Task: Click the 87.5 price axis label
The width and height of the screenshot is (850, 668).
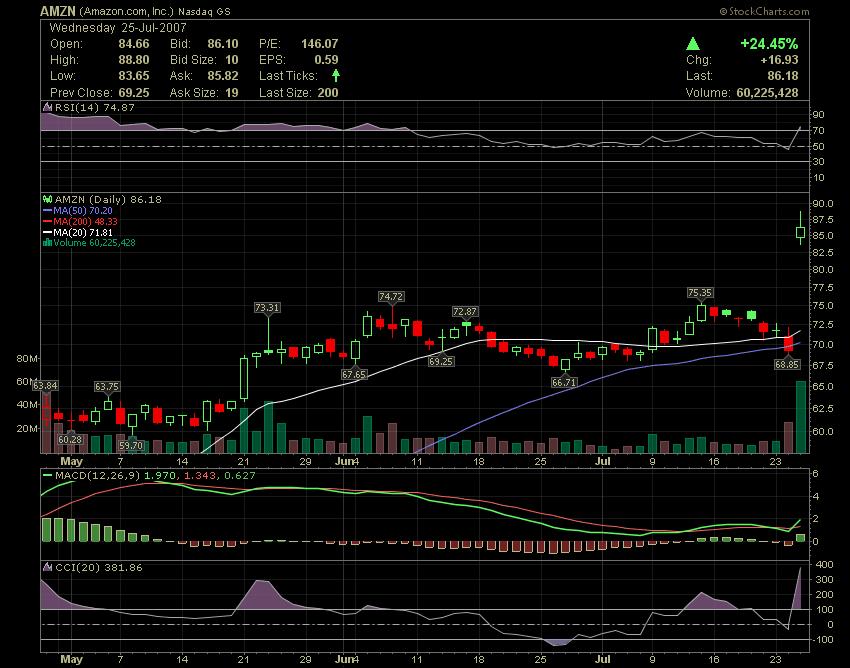Action: click(823, 219)
